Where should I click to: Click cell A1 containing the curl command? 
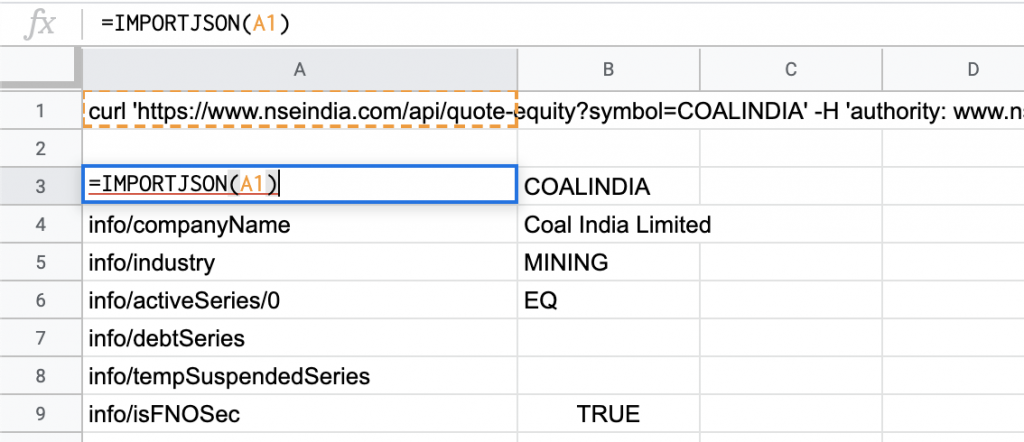[300, 110]
